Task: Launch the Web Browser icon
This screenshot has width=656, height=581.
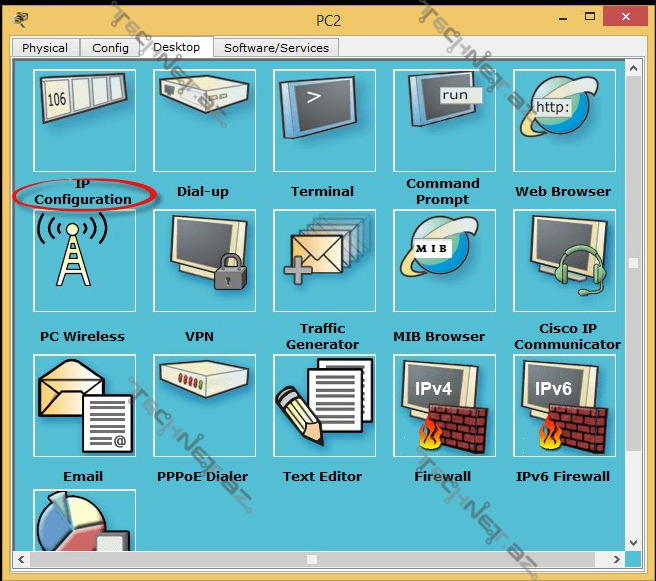Action: point(564,120)
